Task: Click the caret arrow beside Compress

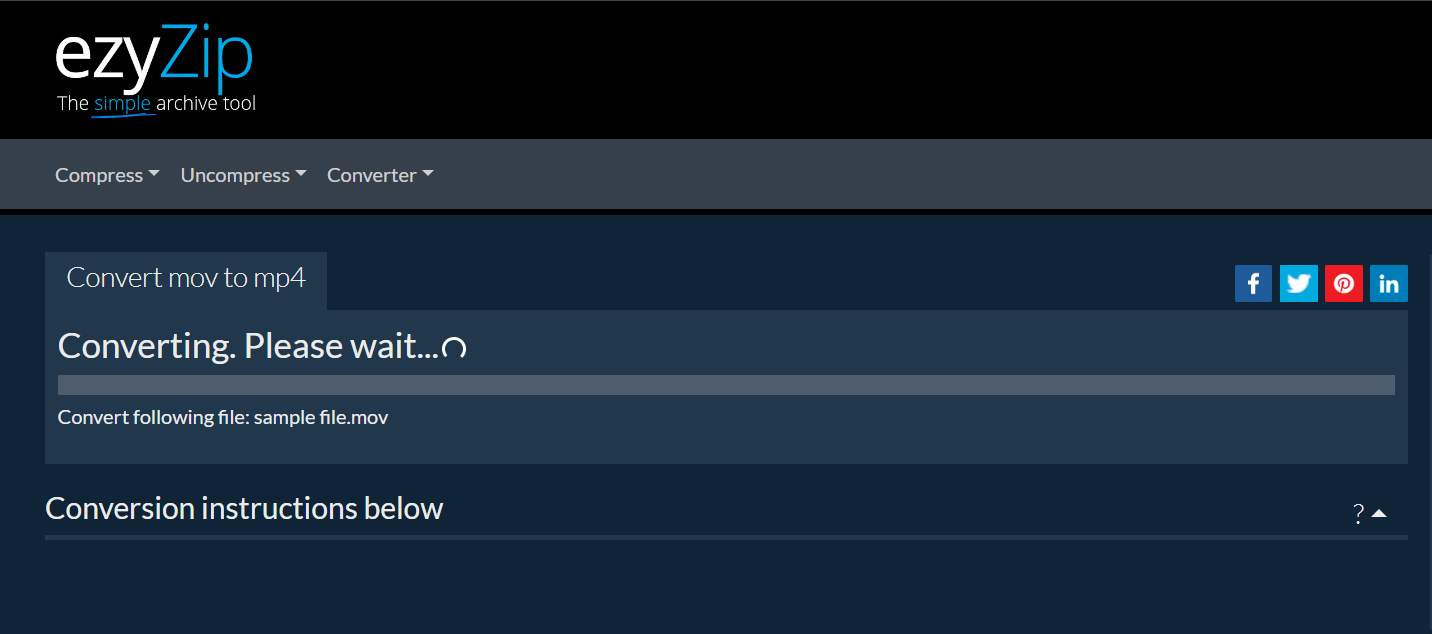Action: [x=154, y=174]
